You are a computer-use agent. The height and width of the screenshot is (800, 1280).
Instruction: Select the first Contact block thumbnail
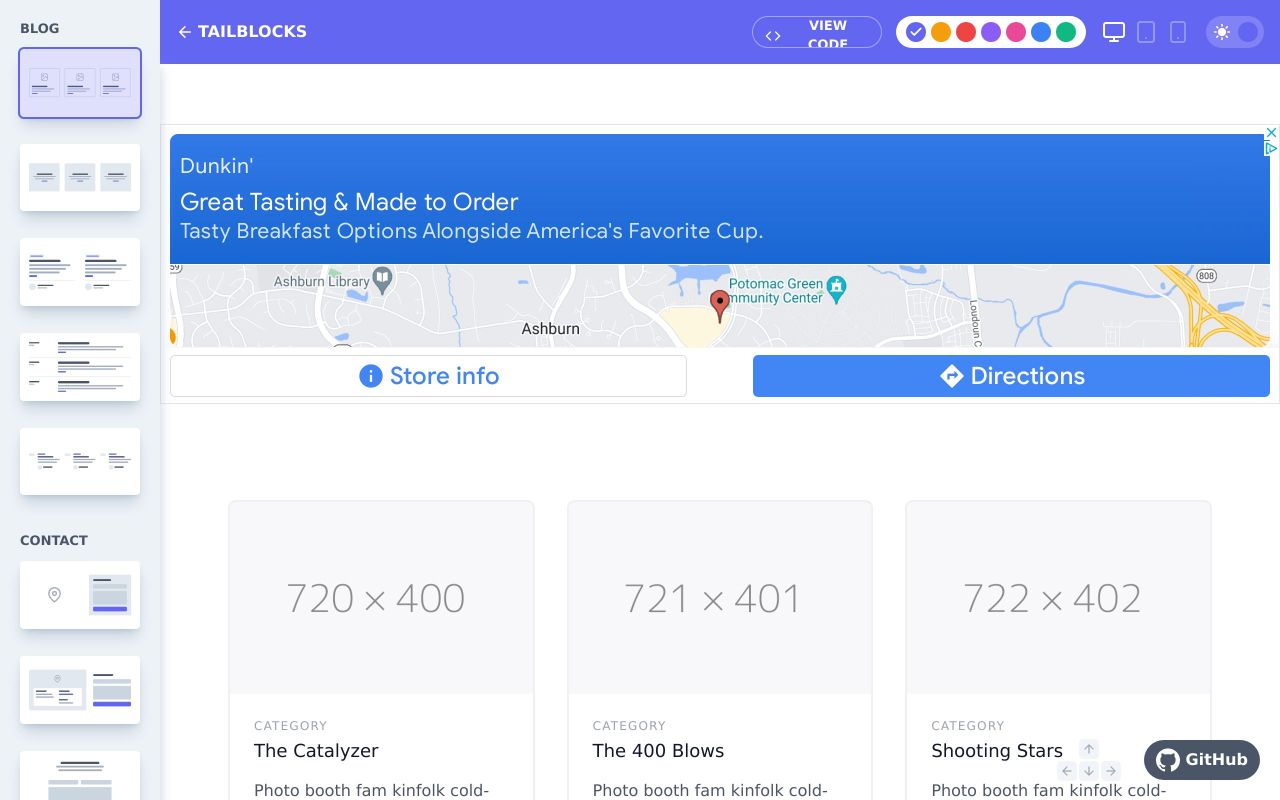pyautogui.click(x=80, y=595)
